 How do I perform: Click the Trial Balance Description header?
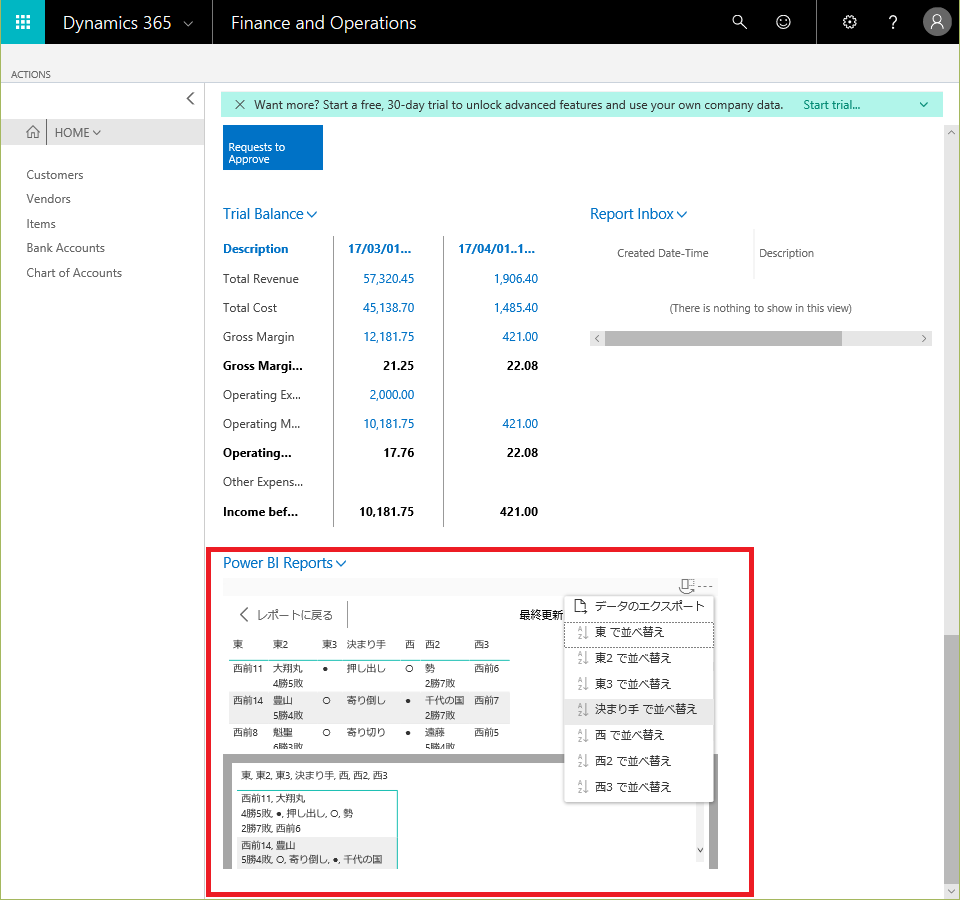[x=255, y=249]
